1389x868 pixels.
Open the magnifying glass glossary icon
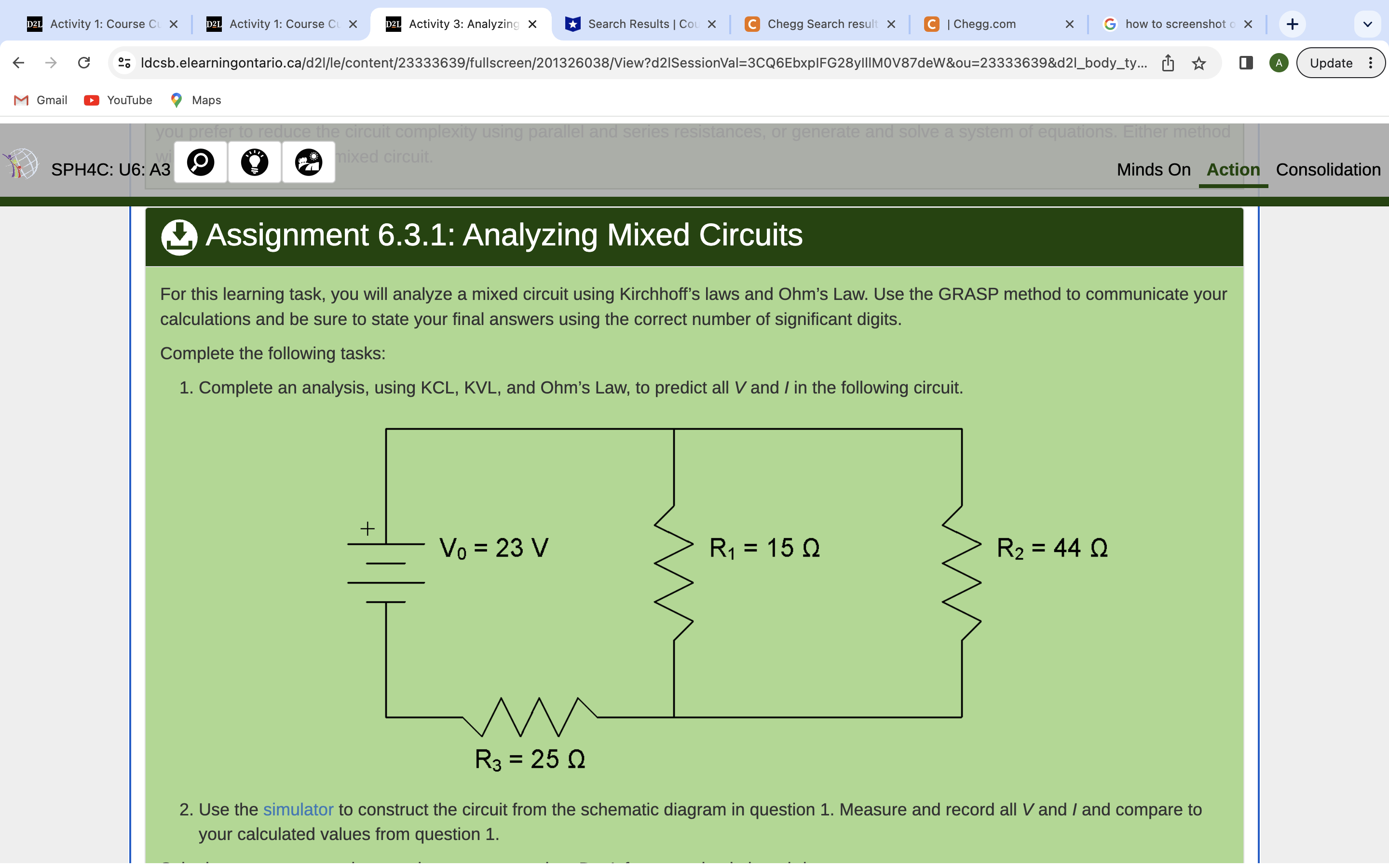[x=199, y=163]
